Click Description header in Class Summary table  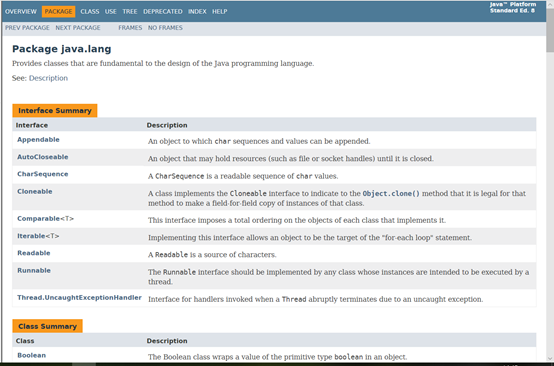pos(167,341)
